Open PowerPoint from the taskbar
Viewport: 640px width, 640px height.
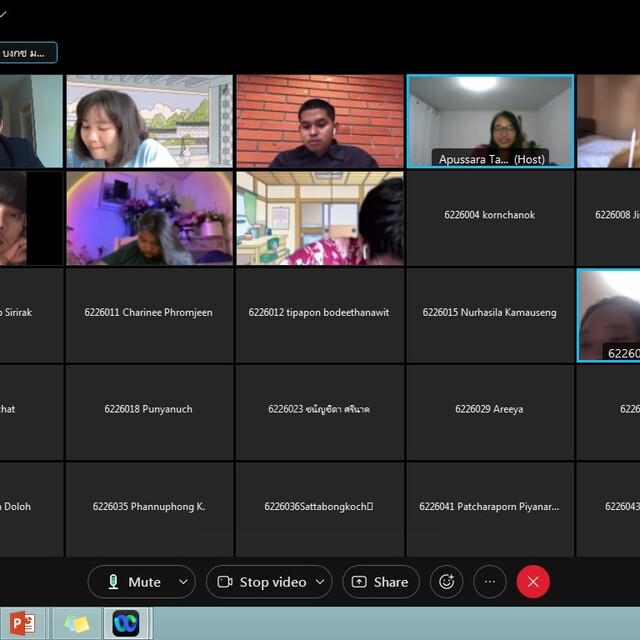[23, 624]
